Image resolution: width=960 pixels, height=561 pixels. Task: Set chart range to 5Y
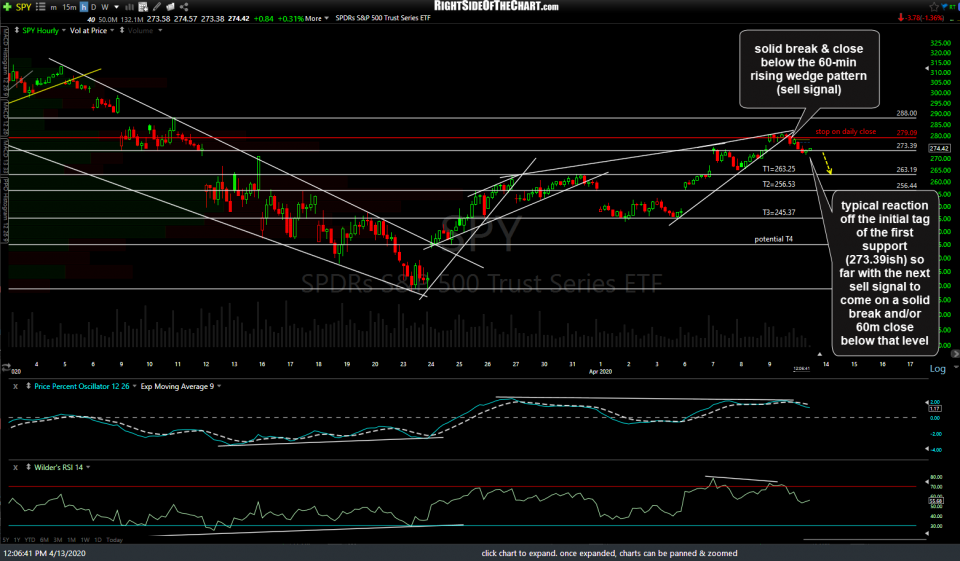6,540
